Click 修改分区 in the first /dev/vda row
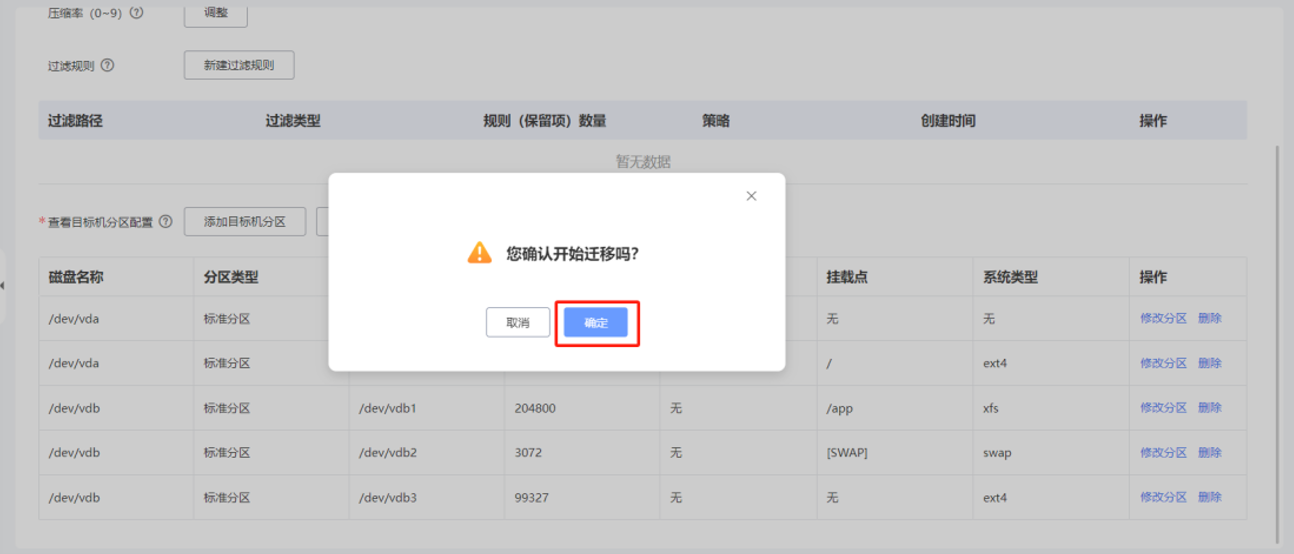 (1163, 318)
